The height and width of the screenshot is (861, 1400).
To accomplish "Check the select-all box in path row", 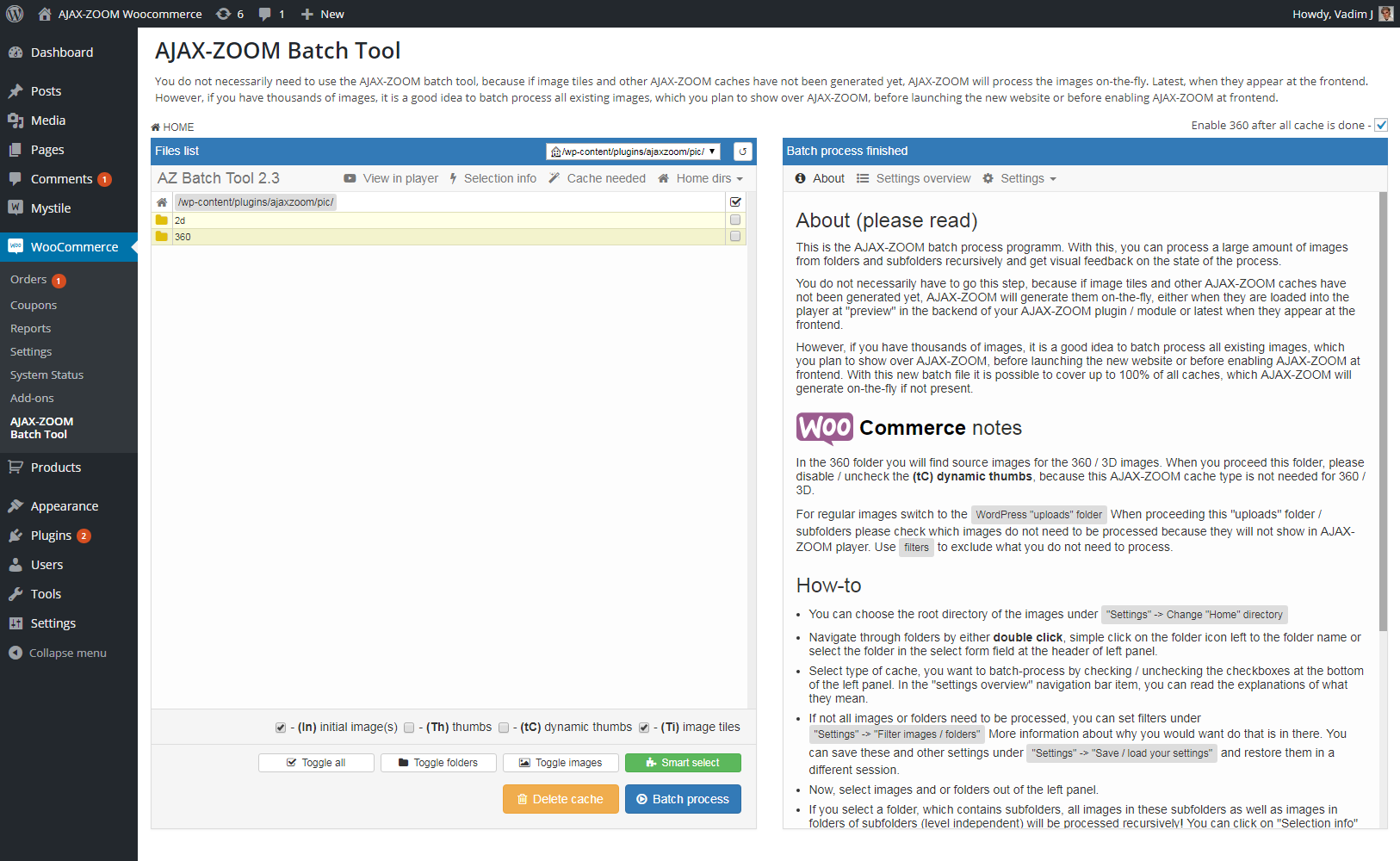I will 735,201.
